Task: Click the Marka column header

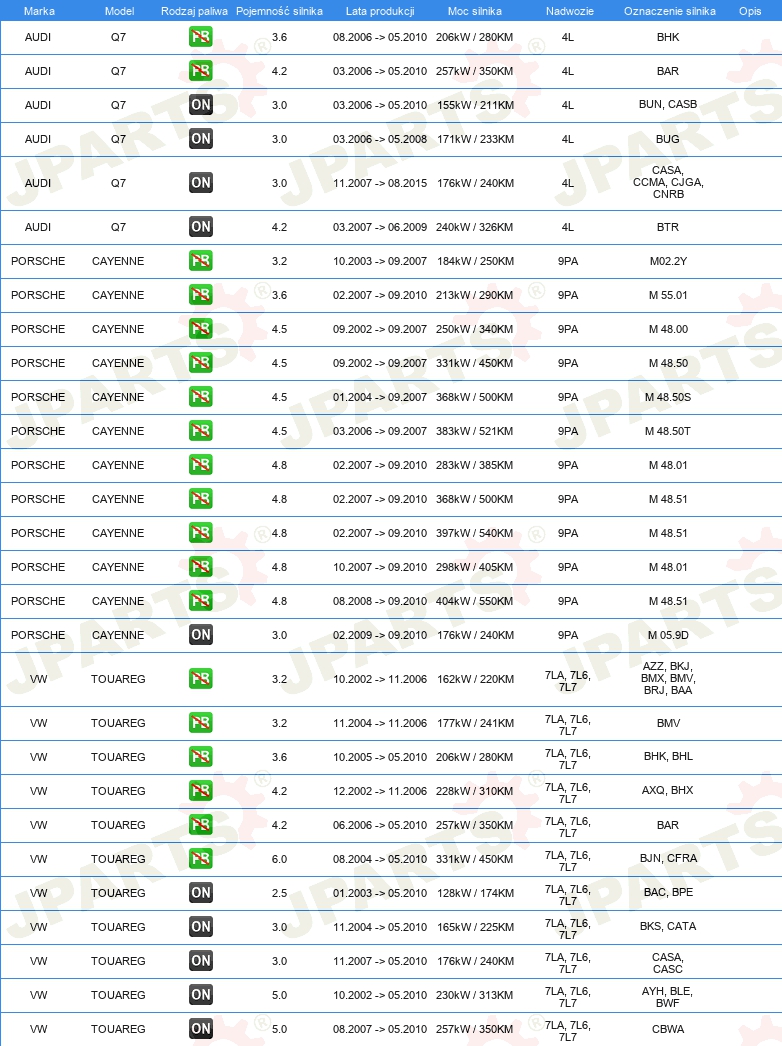Action: click(x=39, y=11)
